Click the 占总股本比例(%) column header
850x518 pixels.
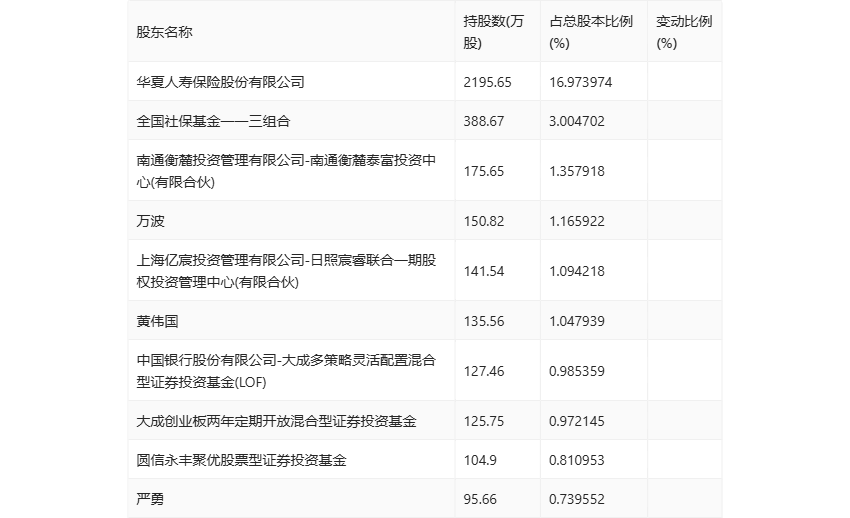pos(591,32)
